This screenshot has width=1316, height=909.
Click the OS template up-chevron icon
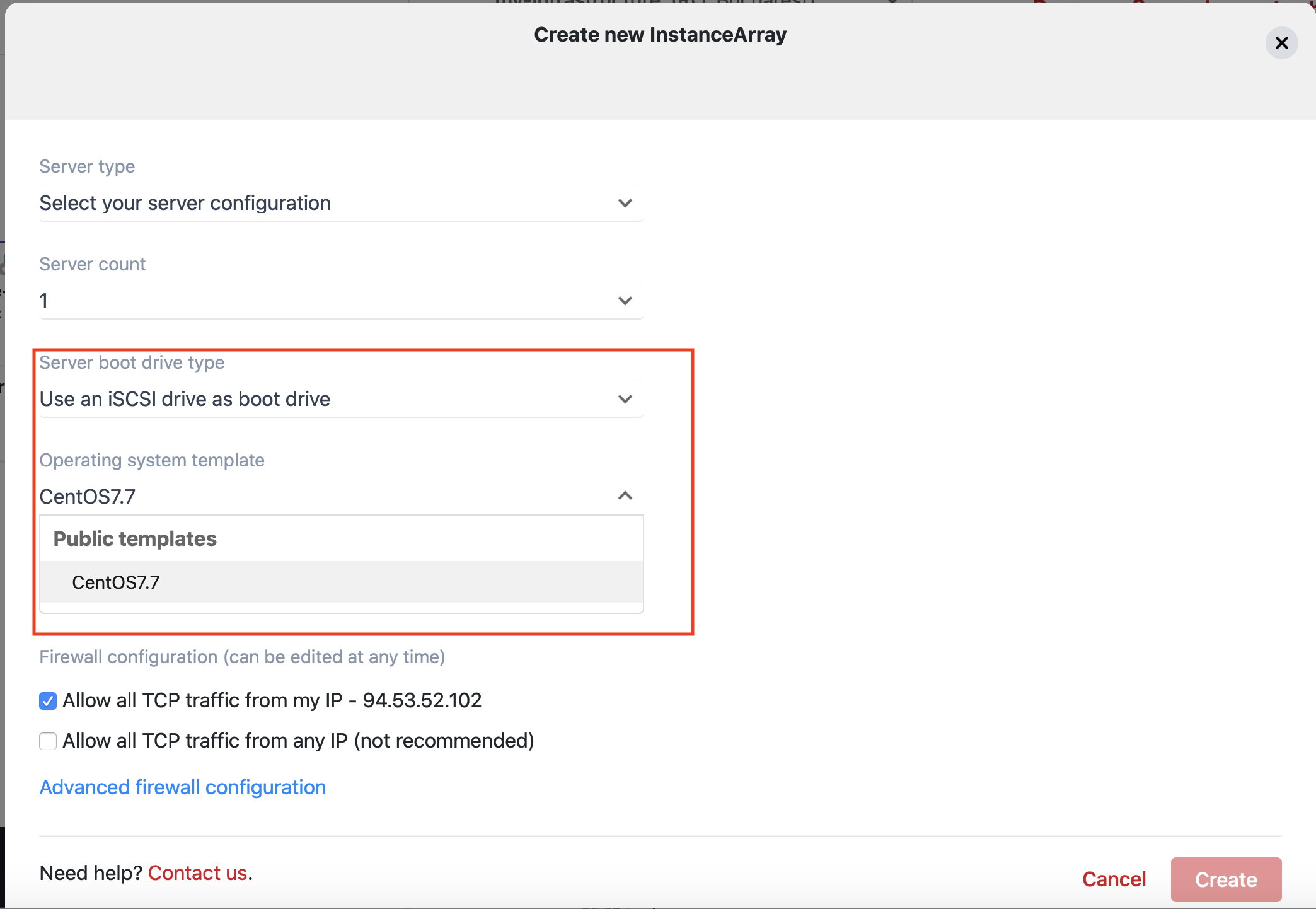625,495
